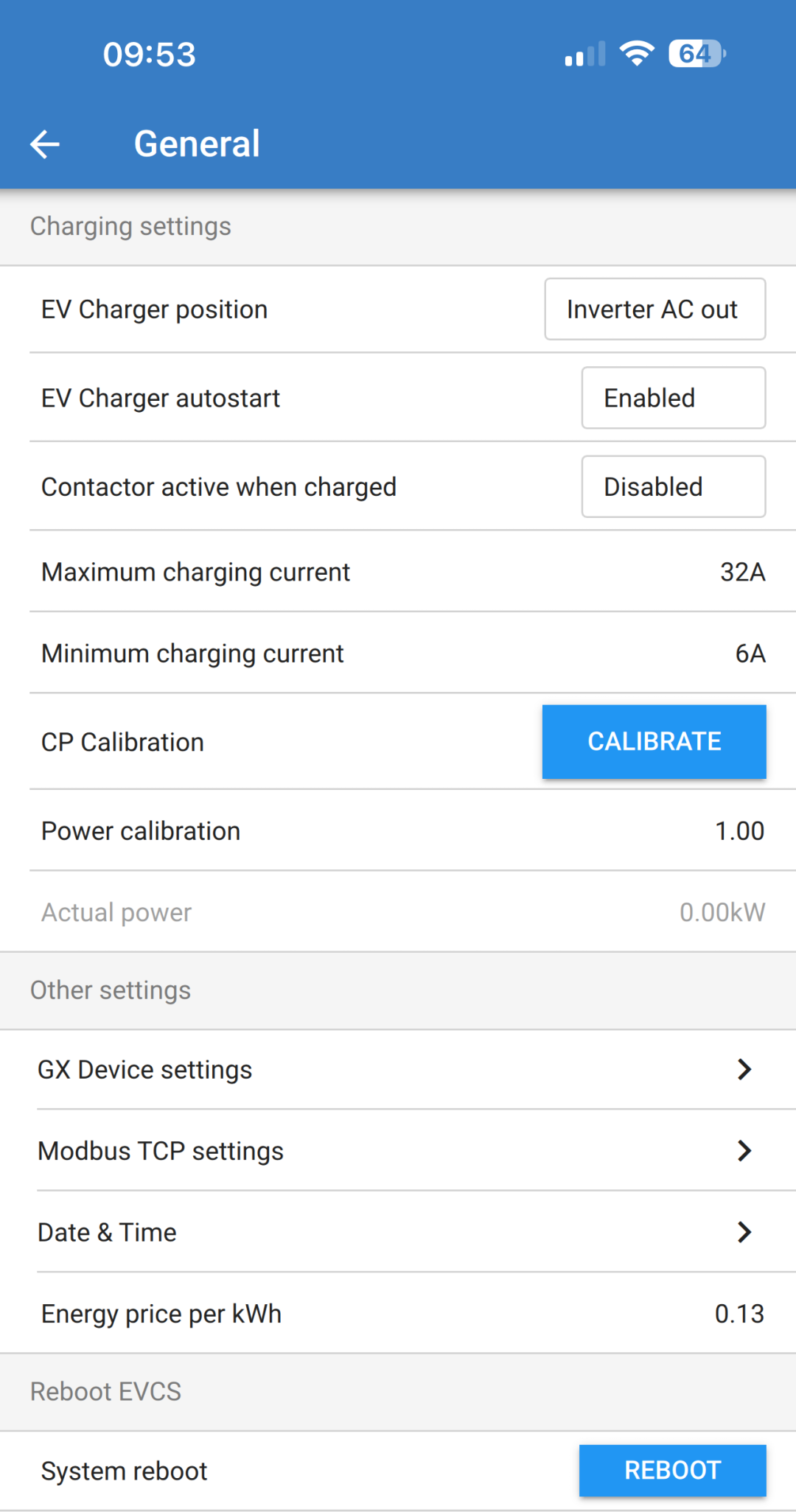Tap the back arrow icon
The width and height of the screenshot is (796, 1512).
(x=45, y=144)
